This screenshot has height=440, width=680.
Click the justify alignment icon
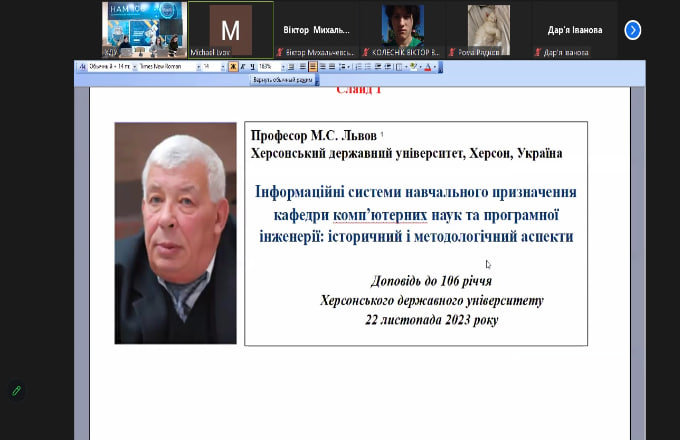click(332, 67)
